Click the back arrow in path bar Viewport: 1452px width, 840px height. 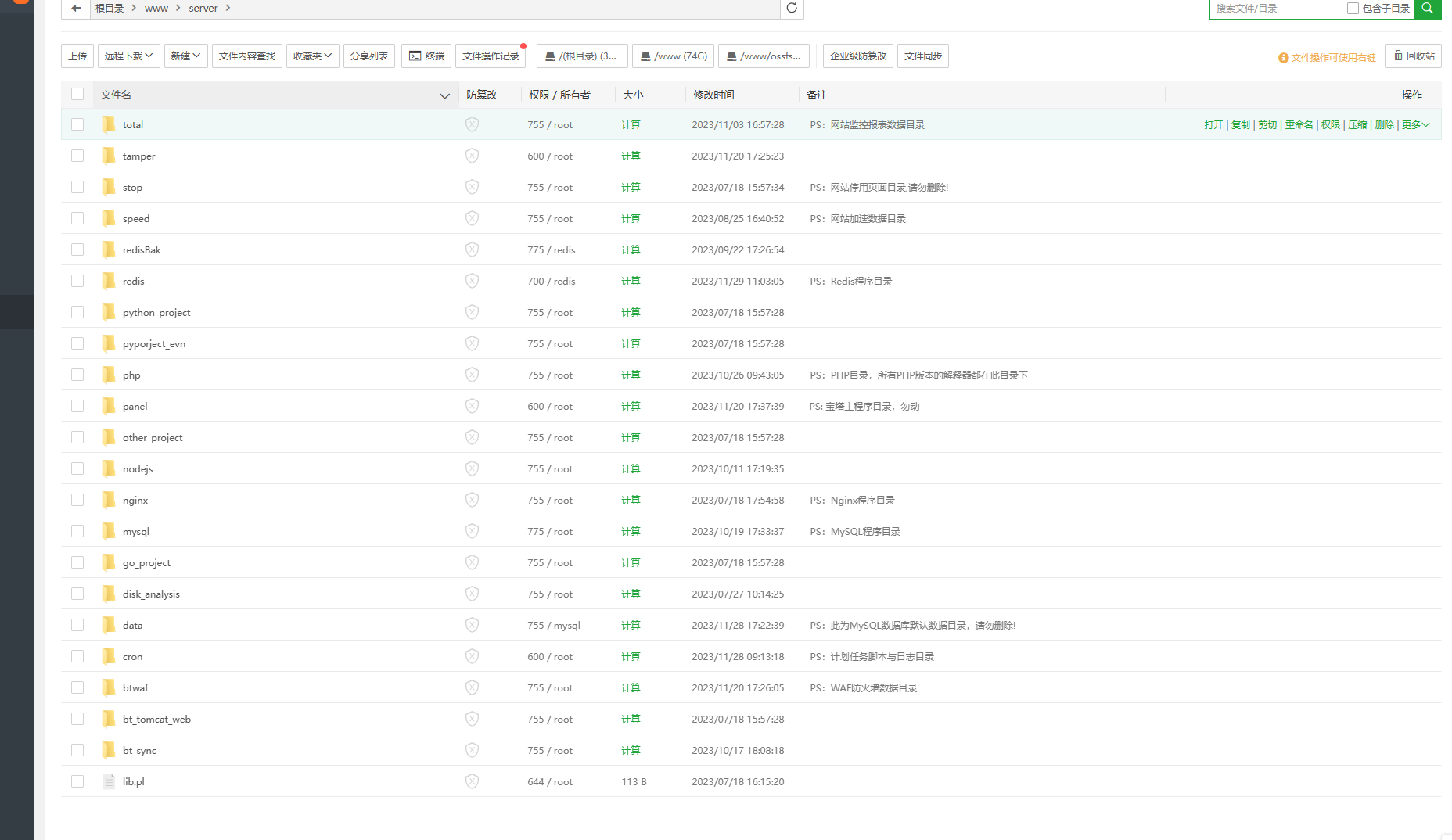[x=76, y=8]
